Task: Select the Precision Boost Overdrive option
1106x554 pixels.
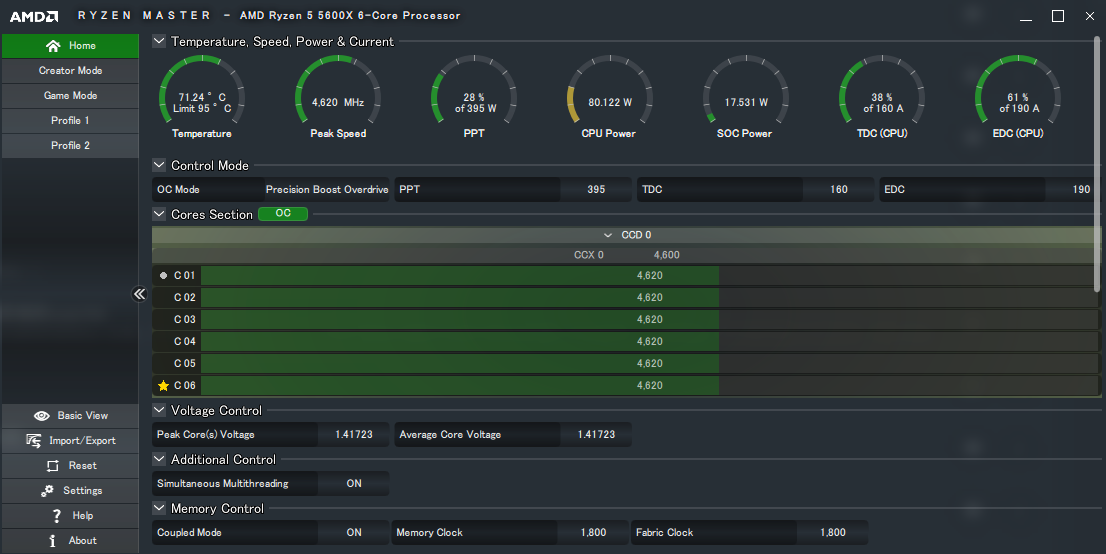Action: (x=325, y=190)
